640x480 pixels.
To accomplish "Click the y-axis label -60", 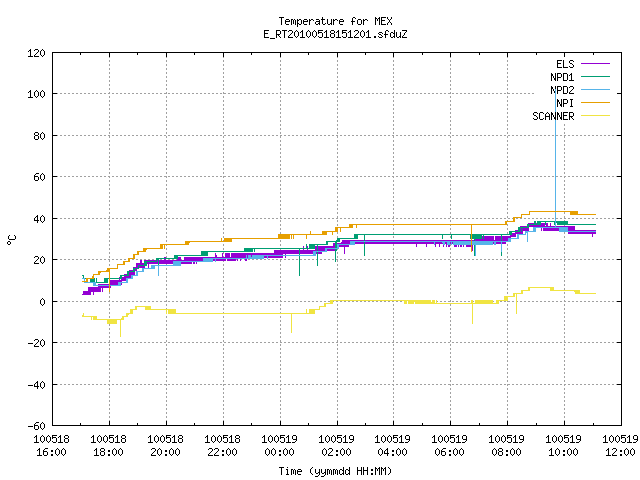I will (36, 426).
